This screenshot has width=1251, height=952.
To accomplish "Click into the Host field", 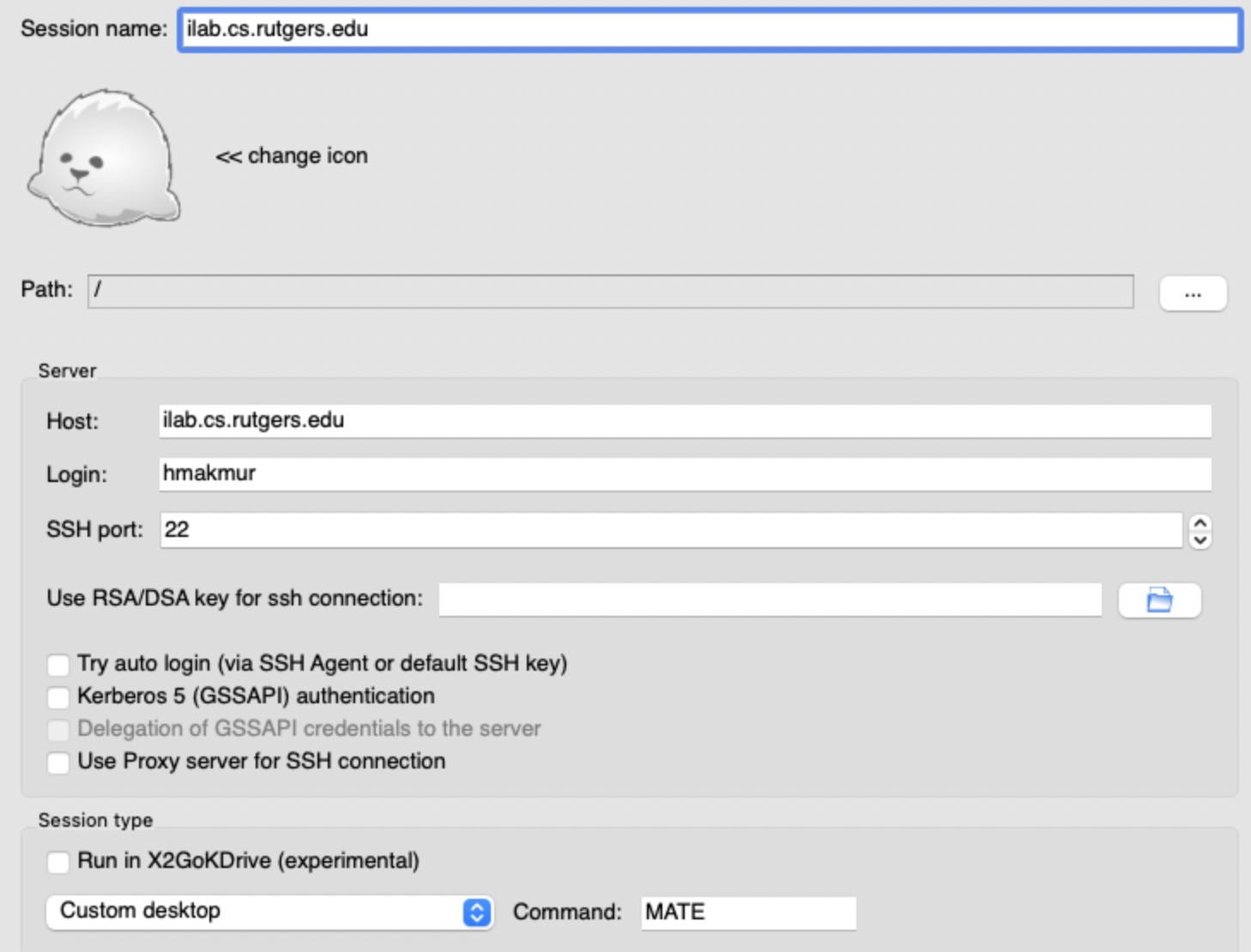I will pos(685,421).
